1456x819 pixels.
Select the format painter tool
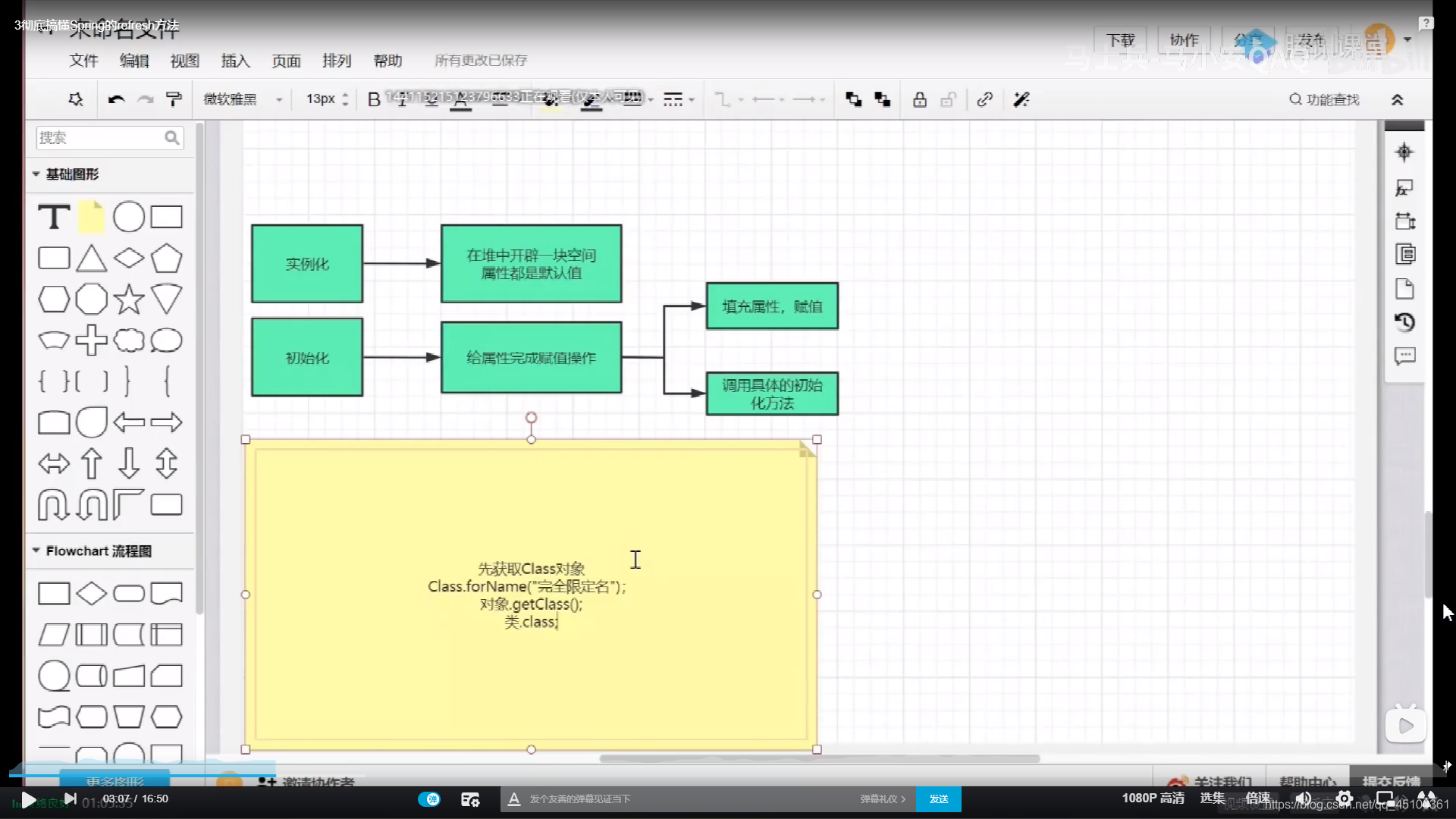point(174,99)
